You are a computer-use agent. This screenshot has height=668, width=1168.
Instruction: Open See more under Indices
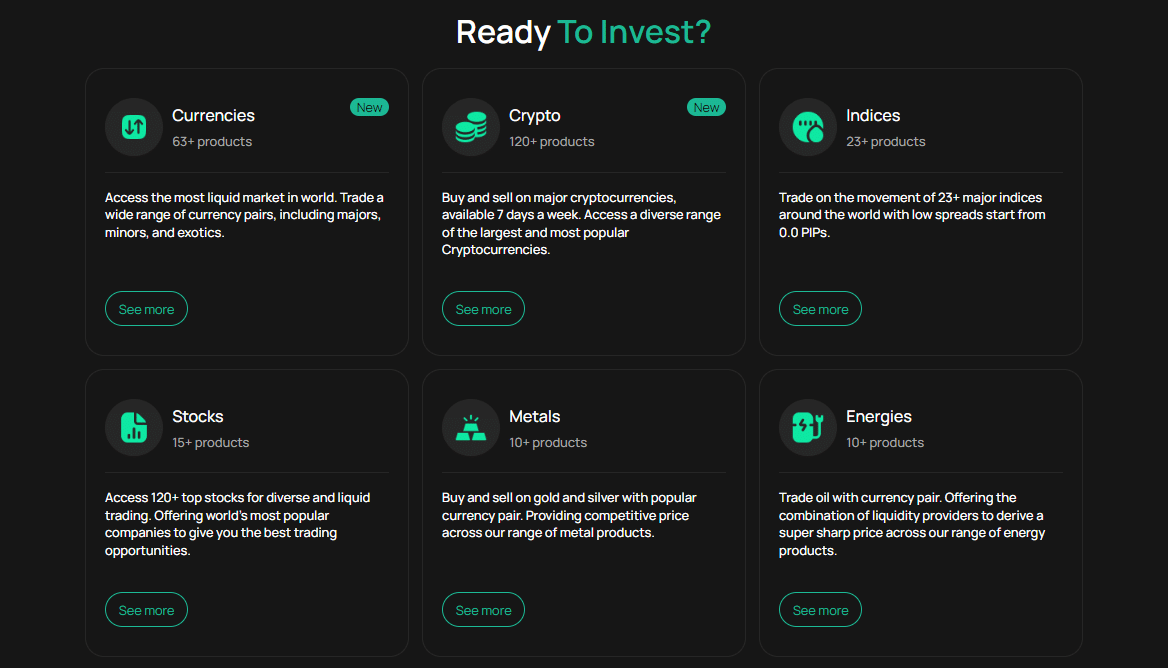coord(820,309)
